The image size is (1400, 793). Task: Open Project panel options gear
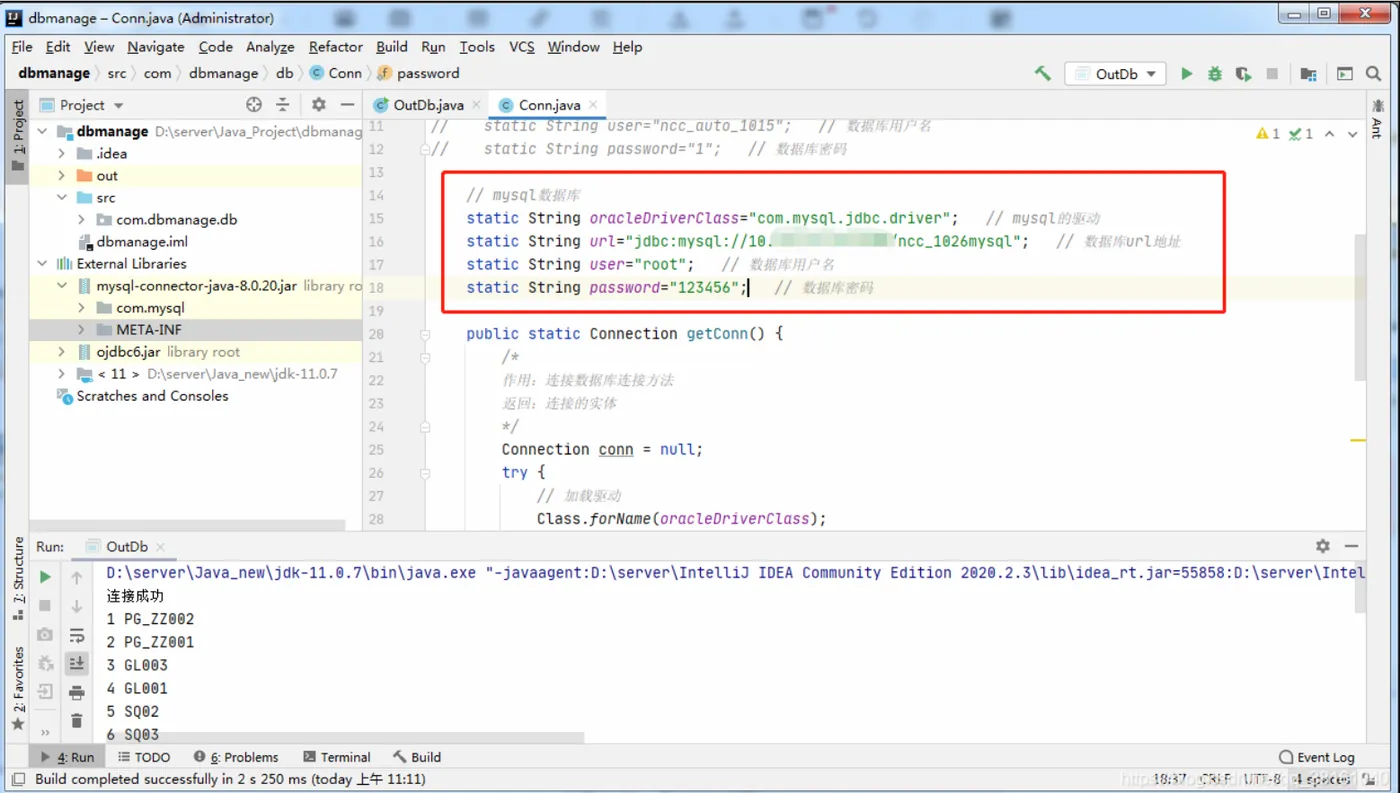(x=318, y=105)
